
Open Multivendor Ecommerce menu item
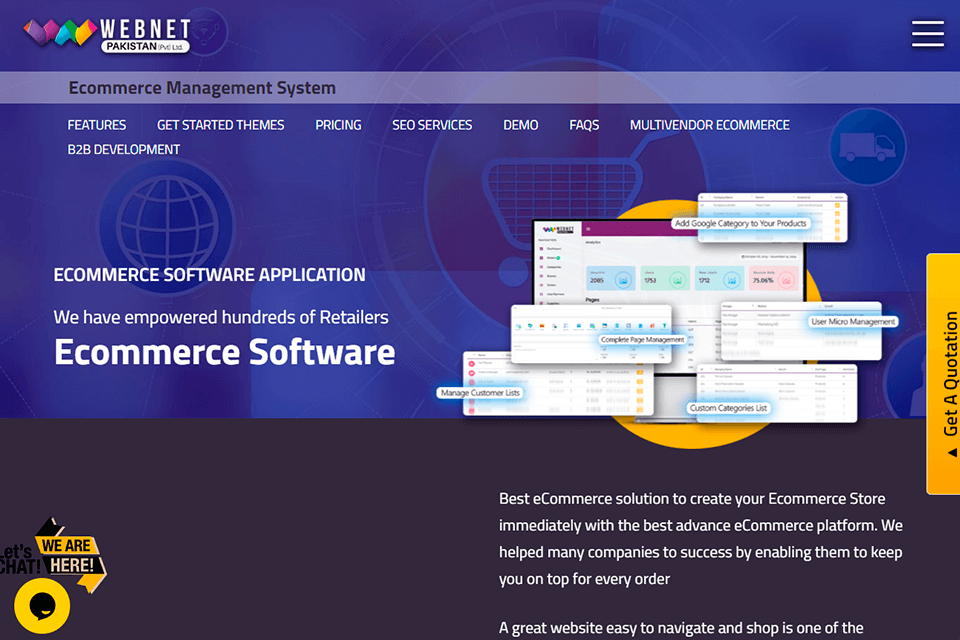pos(710,125)
